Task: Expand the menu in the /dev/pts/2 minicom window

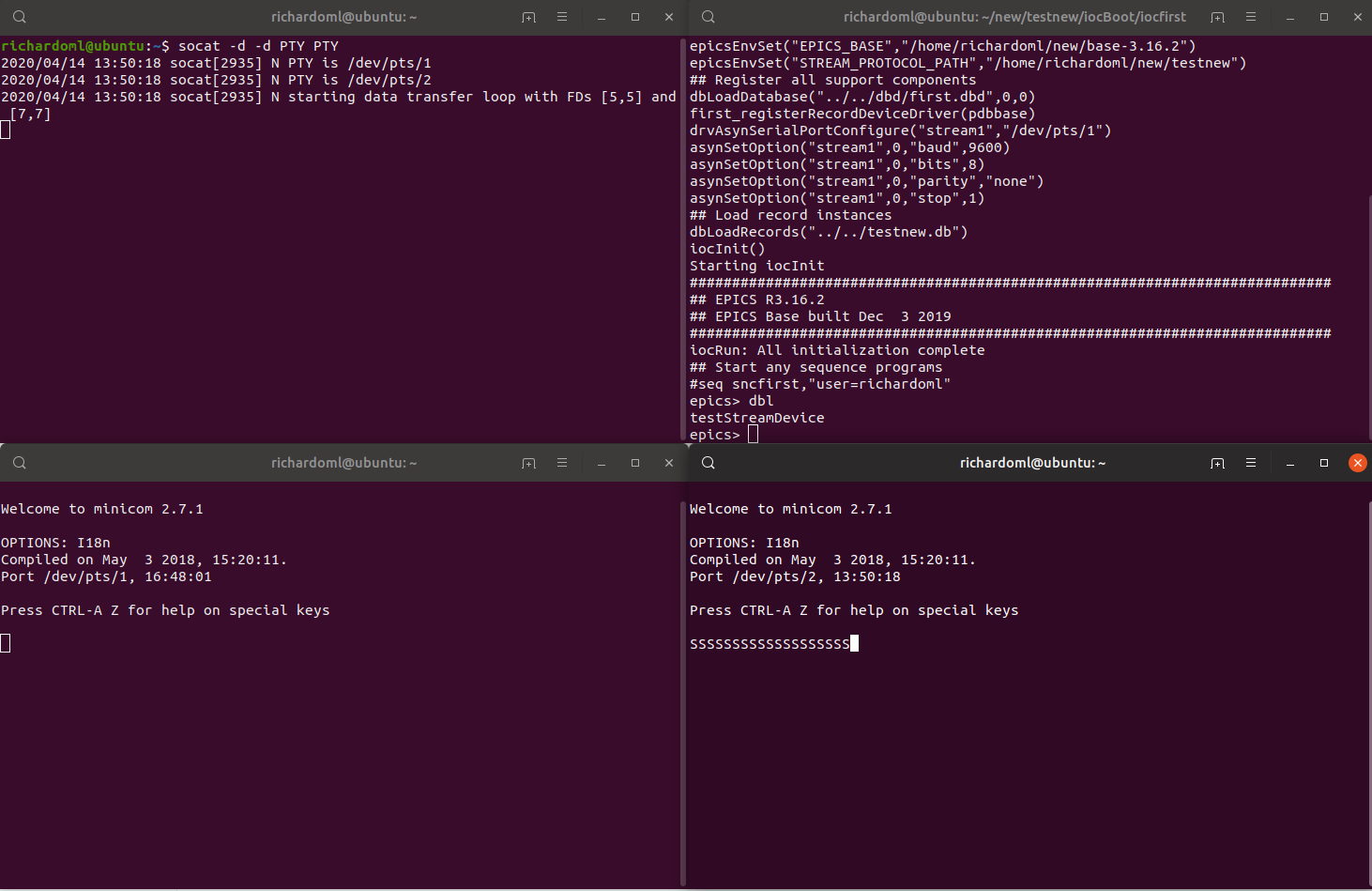Action: [x=1251, y=463]
